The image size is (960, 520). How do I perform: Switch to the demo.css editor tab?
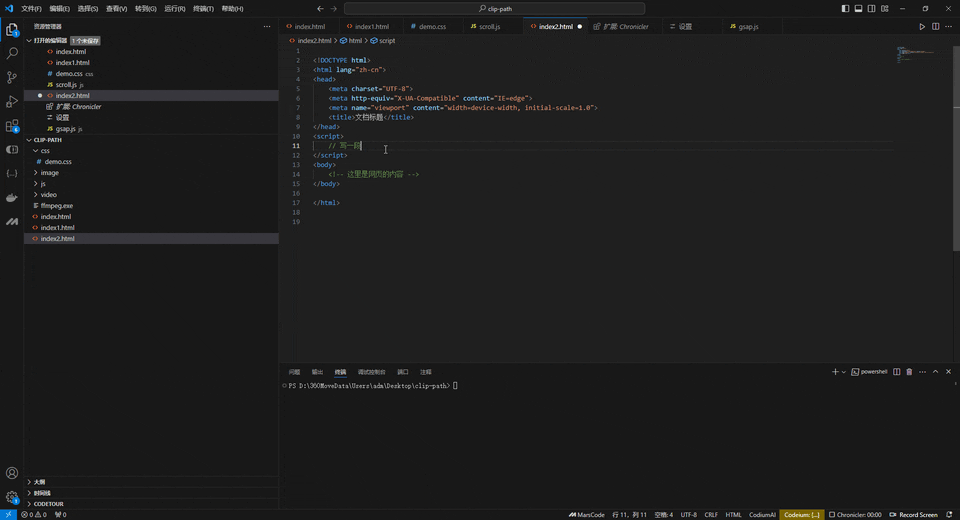pyautogui.click(x=432, y=26)
